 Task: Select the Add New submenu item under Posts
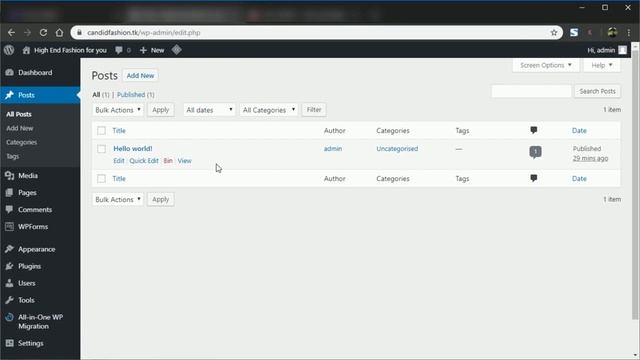coord(20,128)
